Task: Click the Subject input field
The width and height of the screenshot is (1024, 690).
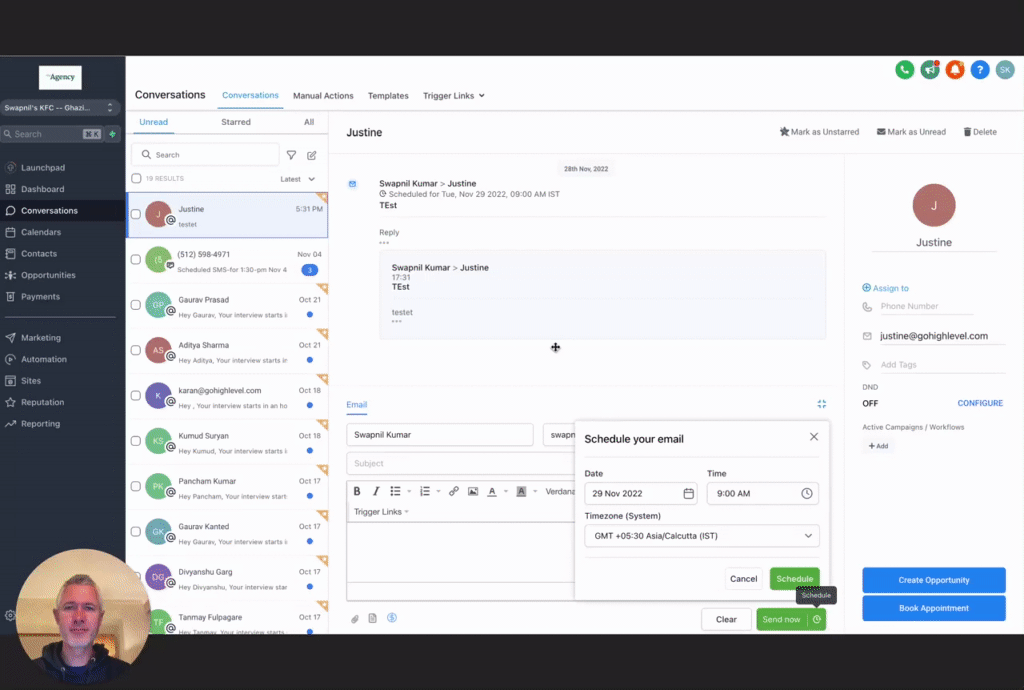Action: (460, 463)
